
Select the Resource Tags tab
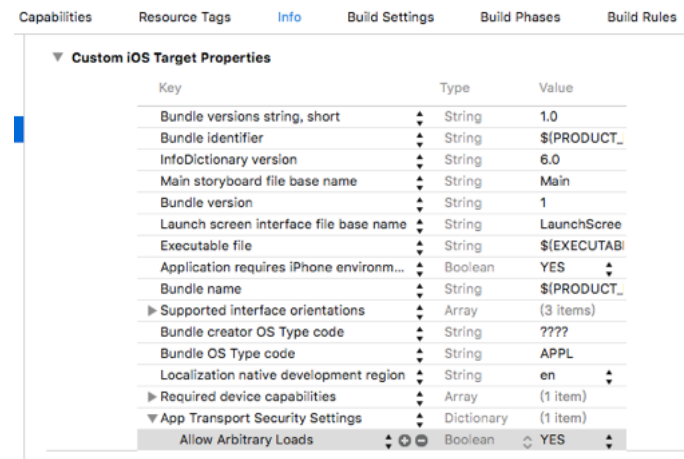[x=184, y=17]
